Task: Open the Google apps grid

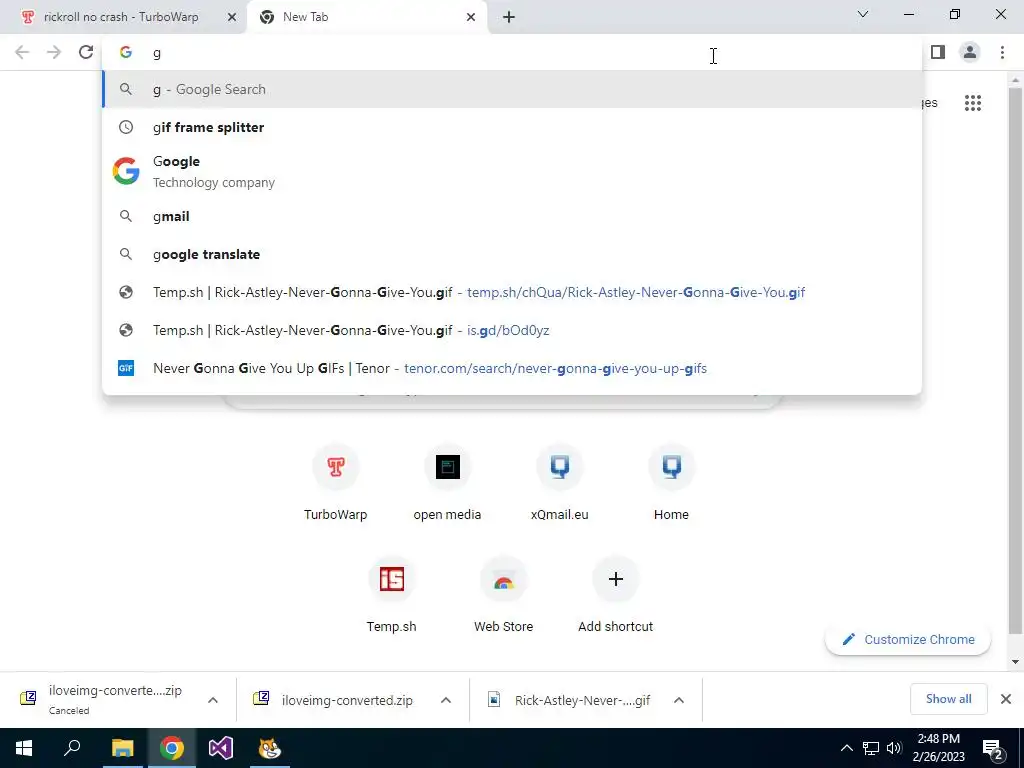Action: click(x=973, y=103)
